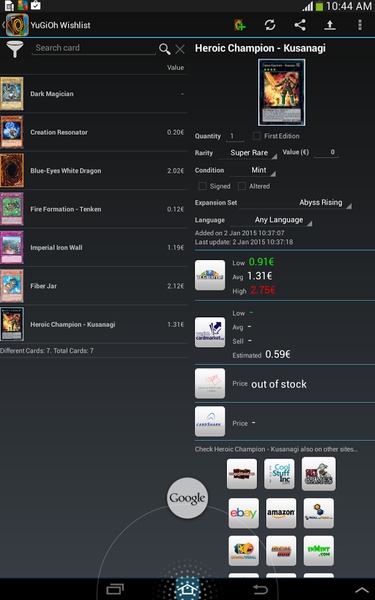Tap the Imperial Iron Wall card thumbnail
The height and width of the screenshot is (600, 375).
click(x=12, y=248)
